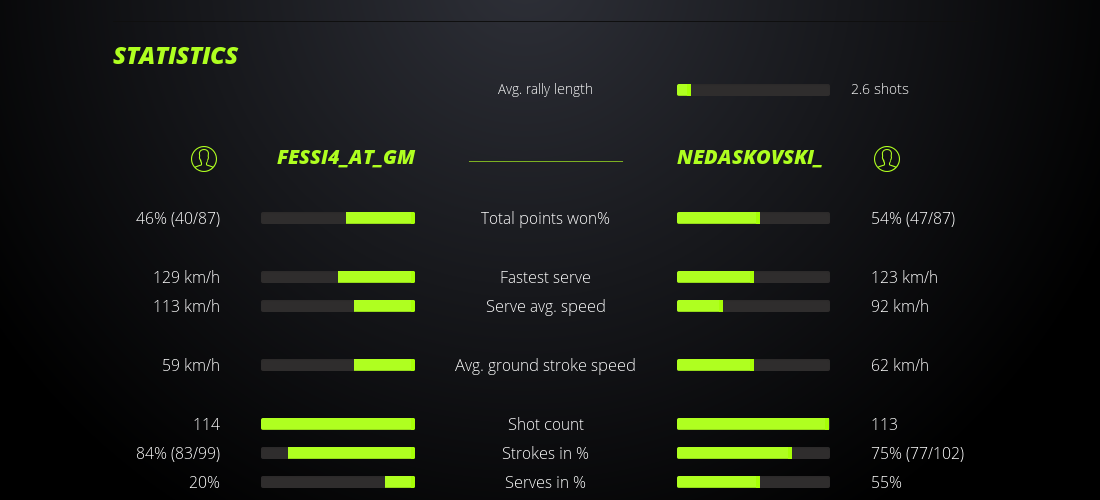
Task: Click NEDASKOVSKI_'s total points won bar
Action: (753, 218)
